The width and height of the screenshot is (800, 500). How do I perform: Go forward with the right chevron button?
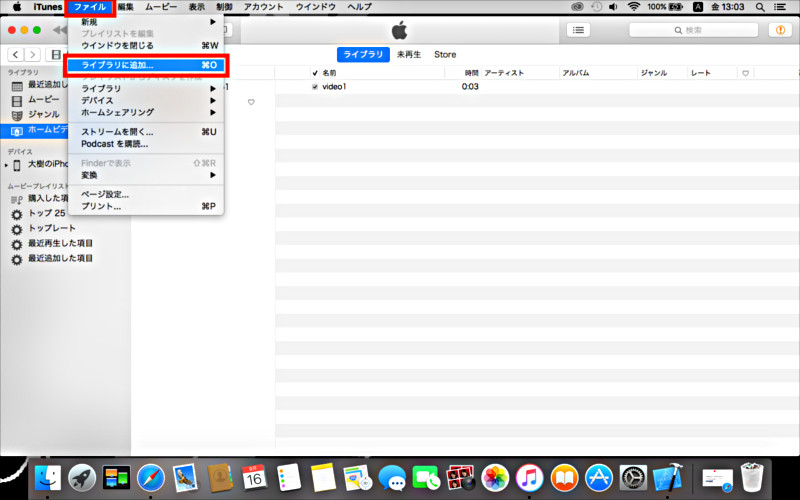[x=32, y=55]
